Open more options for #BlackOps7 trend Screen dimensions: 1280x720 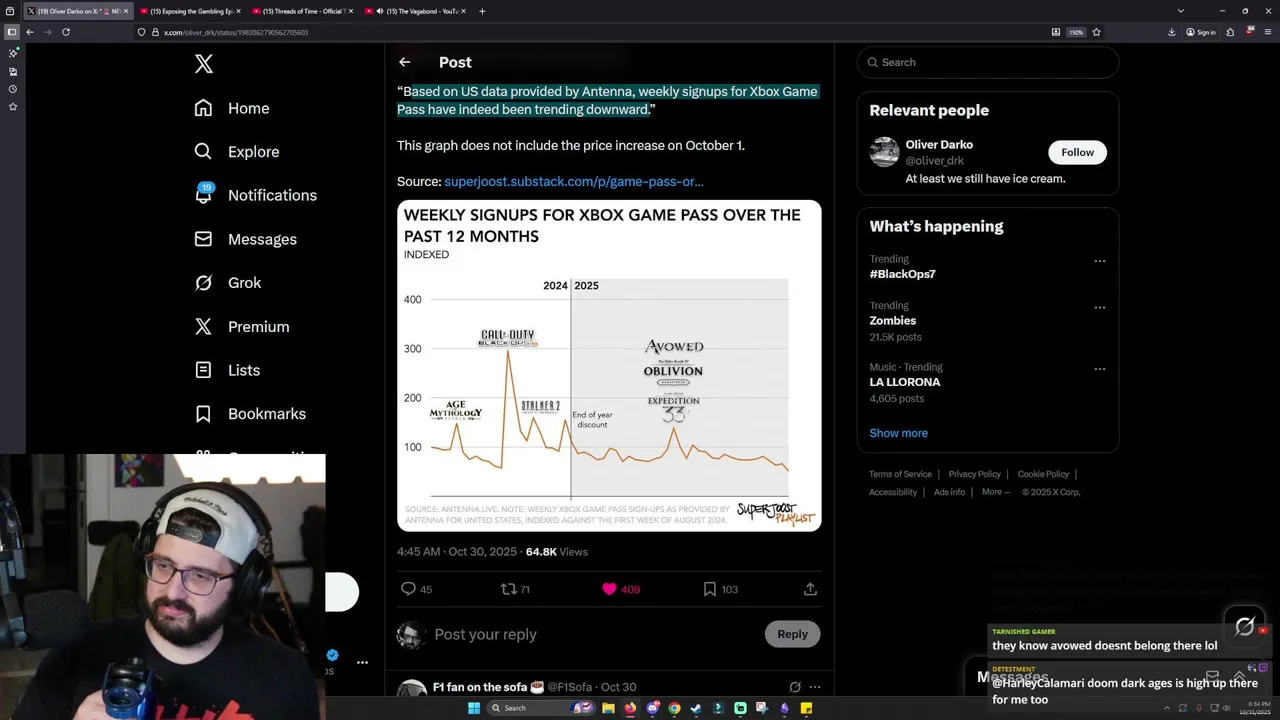pyautogui.click(x=1100, y=261)
